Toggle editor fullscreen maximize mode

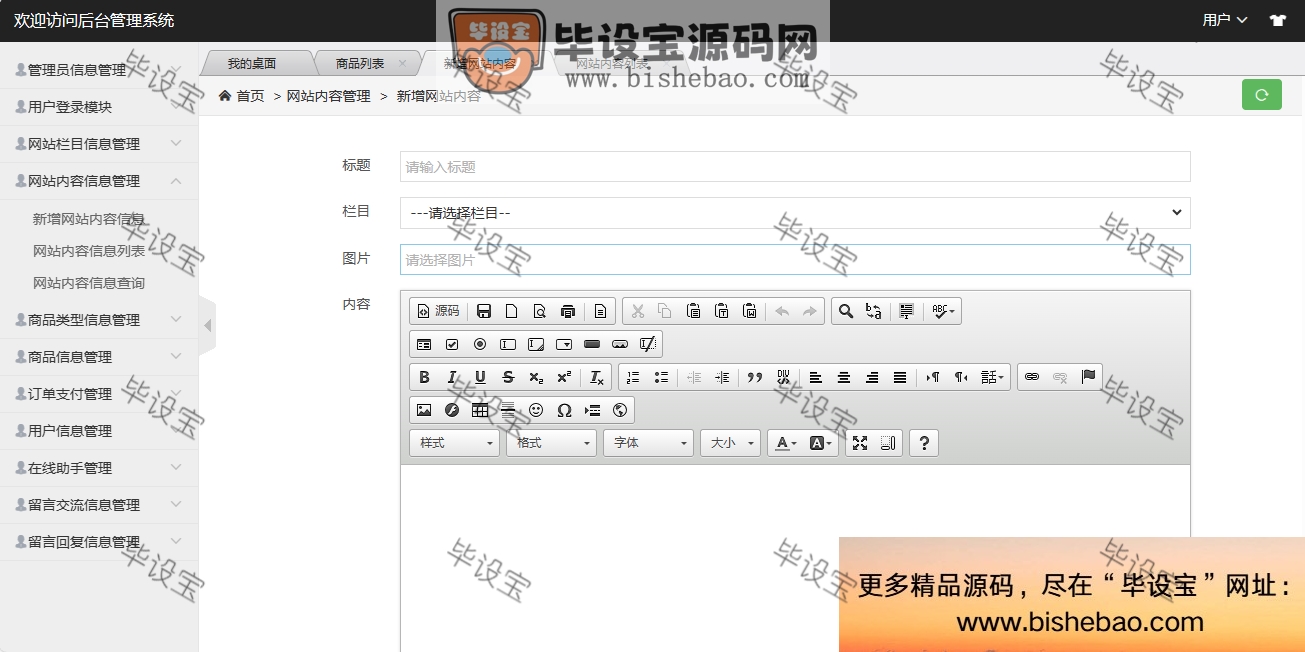click(x=860, y=443)
